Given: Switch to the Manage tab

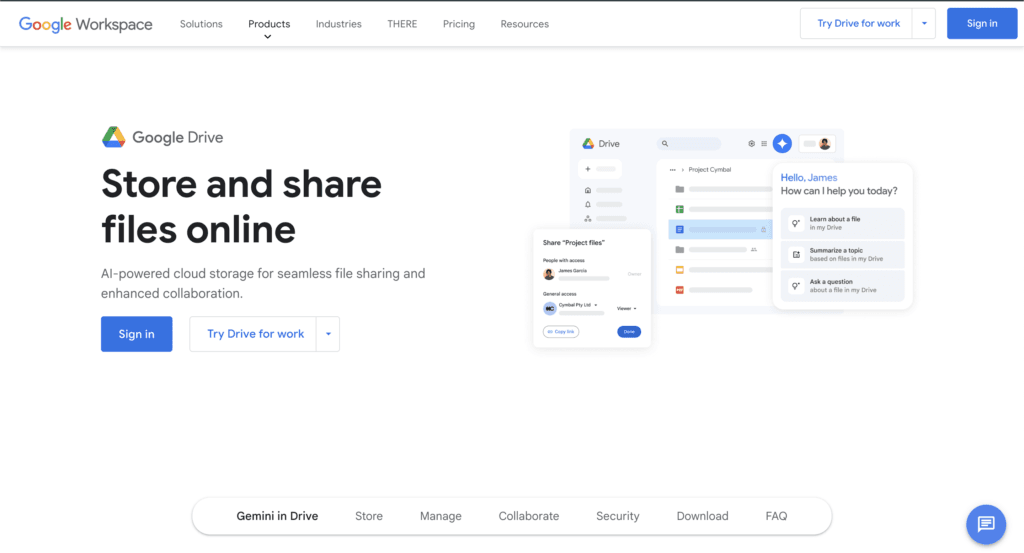Looking at the screenshot, I should click(x=441, y=516).
